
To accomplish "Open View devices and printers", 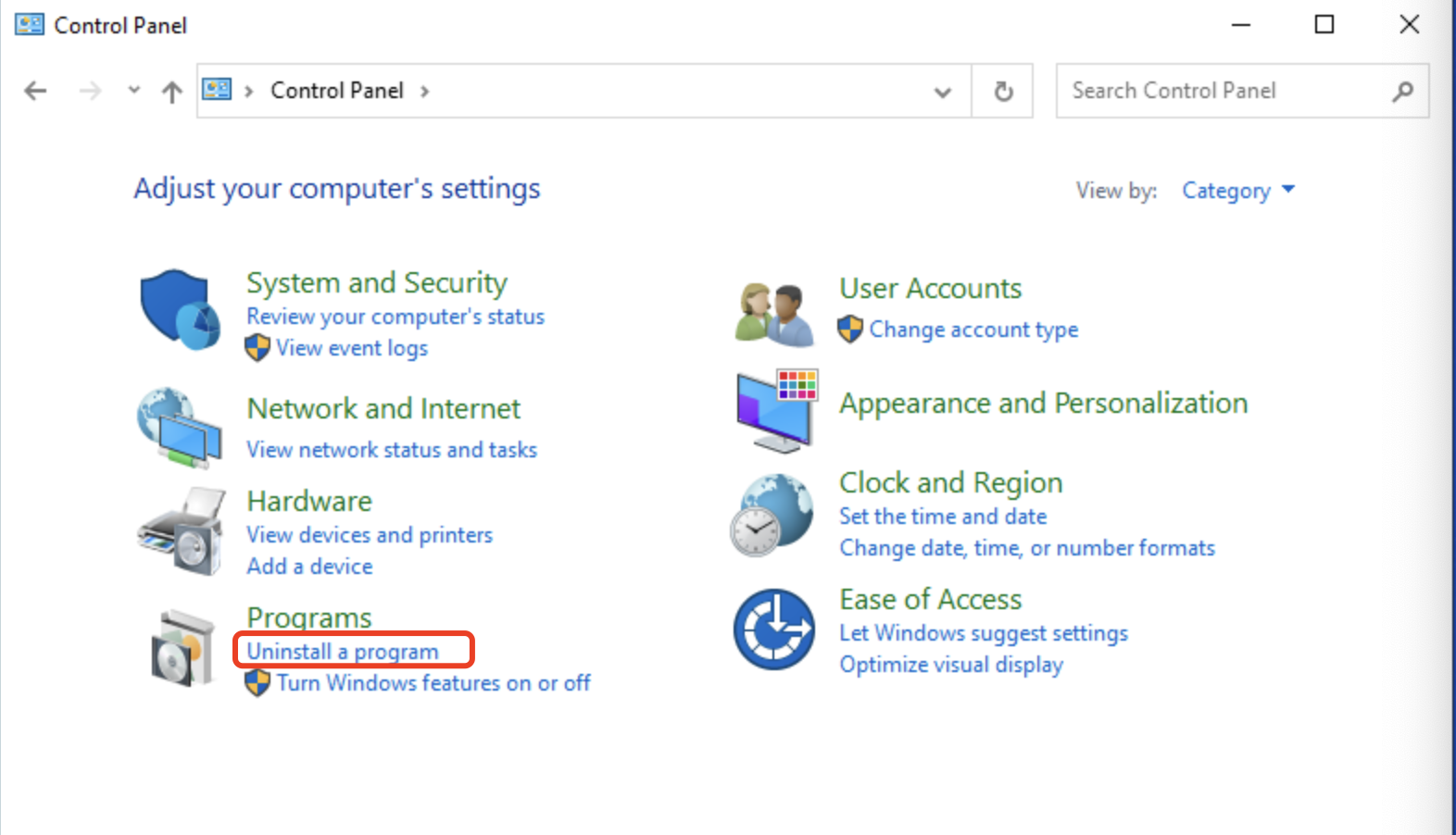I will (370, 535).
